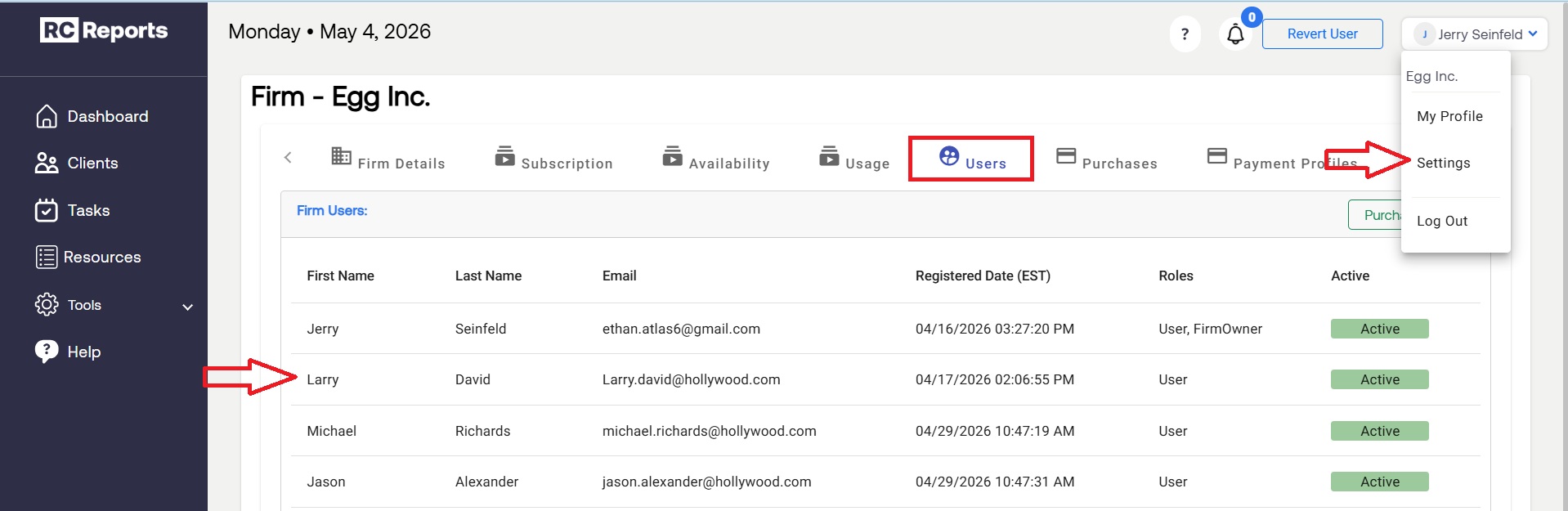The image size is (1568, 511).
Task: Click the Active column header
Action: (1350, 276)
